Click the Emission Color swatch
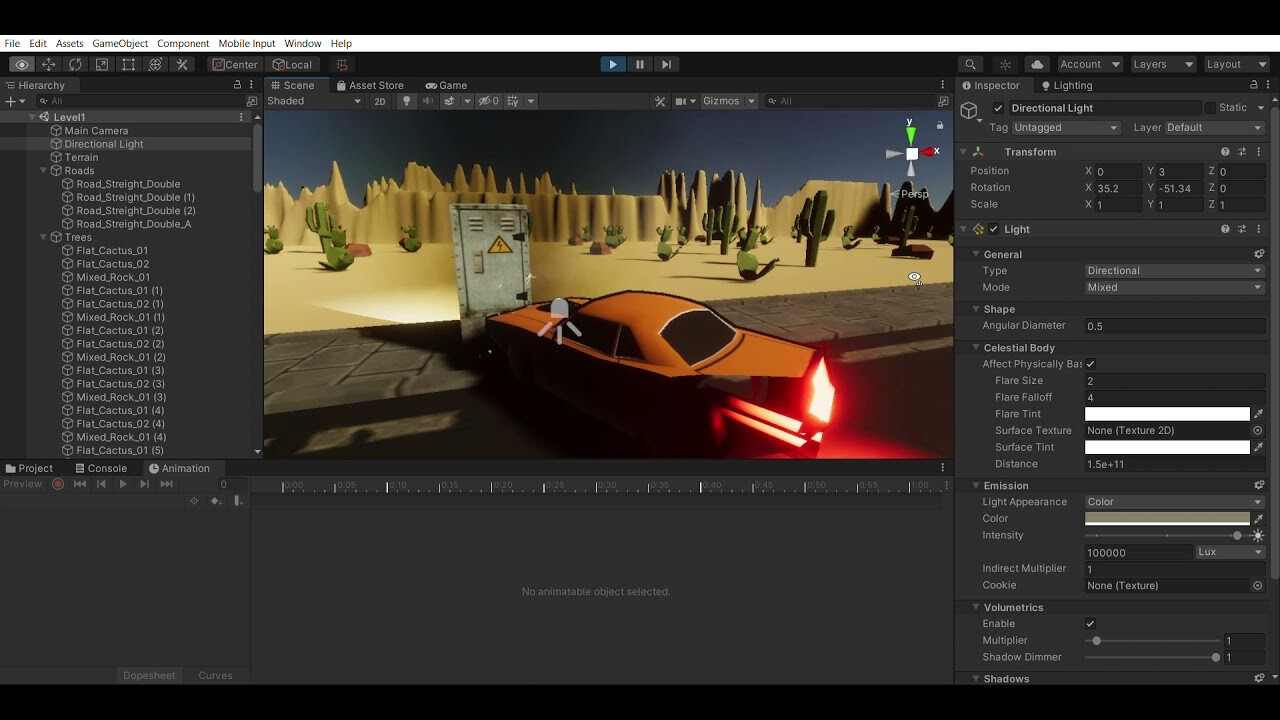The width and height of the screenshot is (1280, 720). [x=1166, y=518]
